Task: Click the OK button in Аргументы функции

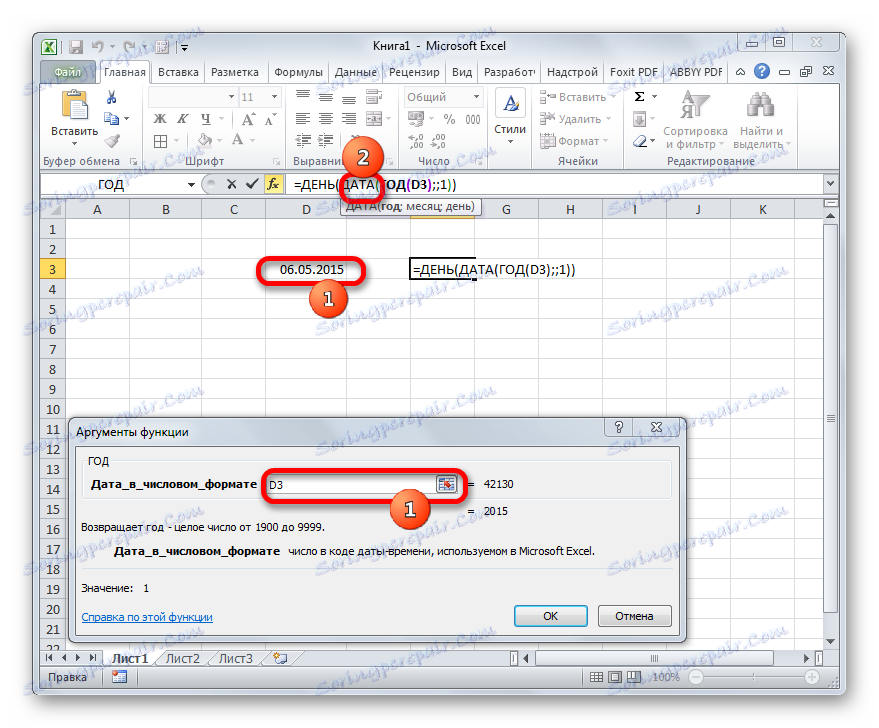Action: point(551,617)
